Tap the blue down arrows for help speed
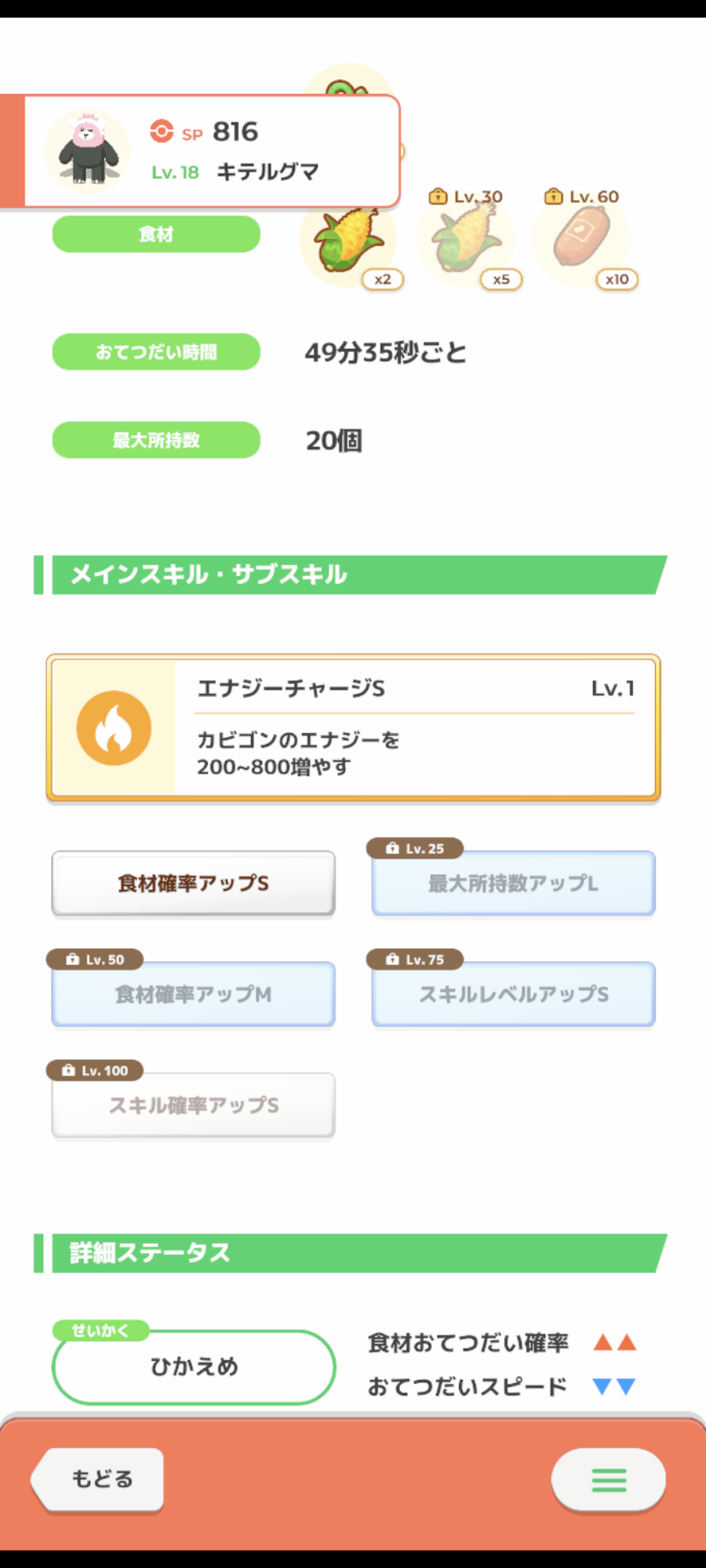 [x=614, y=1387]
